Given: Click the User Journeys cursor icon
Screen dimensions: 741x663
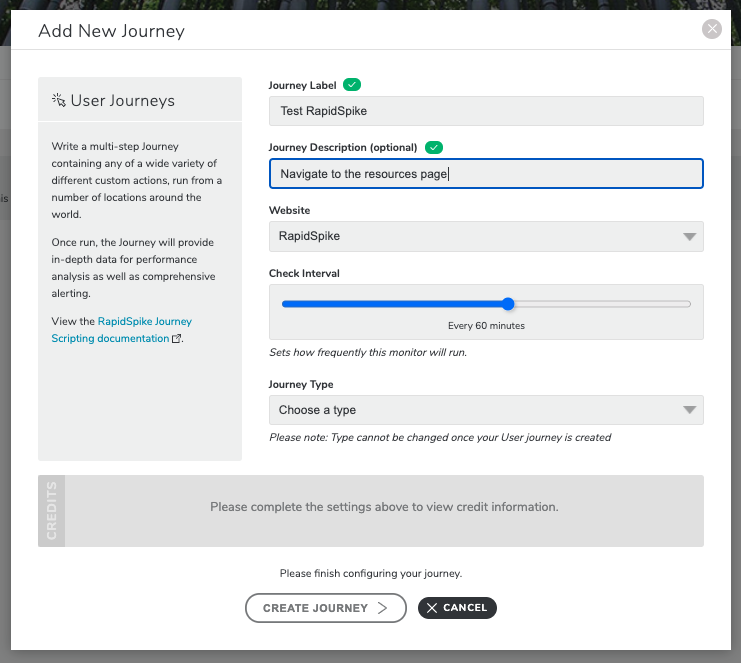Looking at the screenshot, I should click(59, 100).
